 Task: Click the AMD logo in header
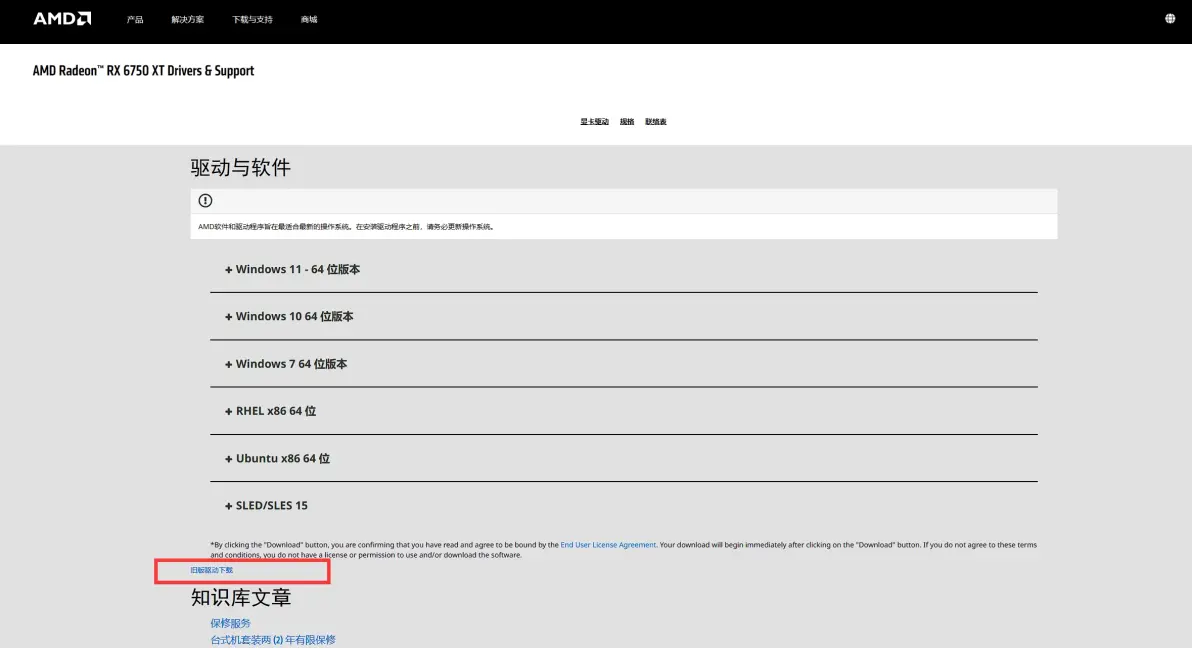tap(62, 19)
